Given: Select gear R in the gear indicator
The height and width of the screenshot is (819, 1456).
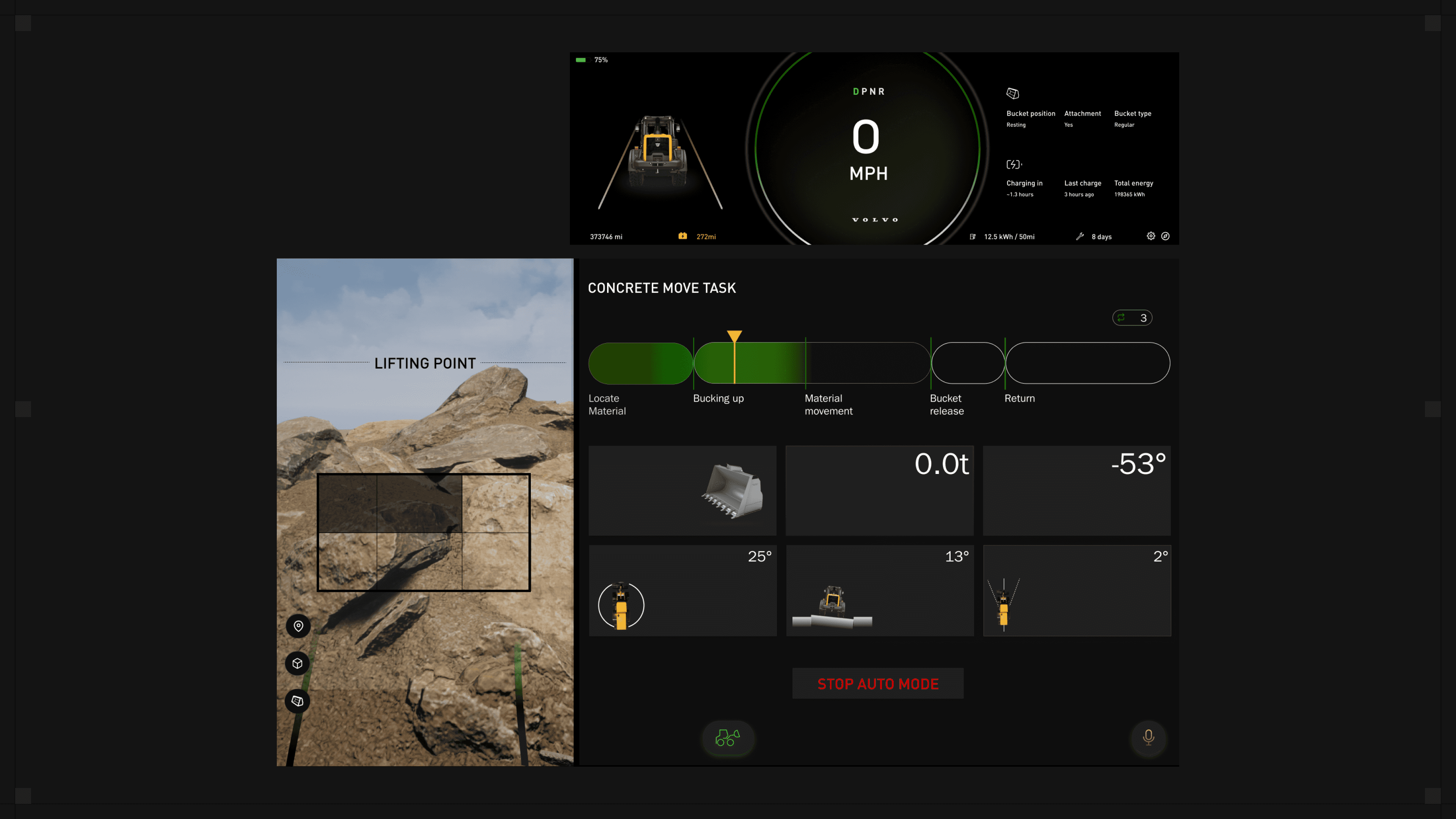Looking at the screenshot, I should (x=881, y=91).
